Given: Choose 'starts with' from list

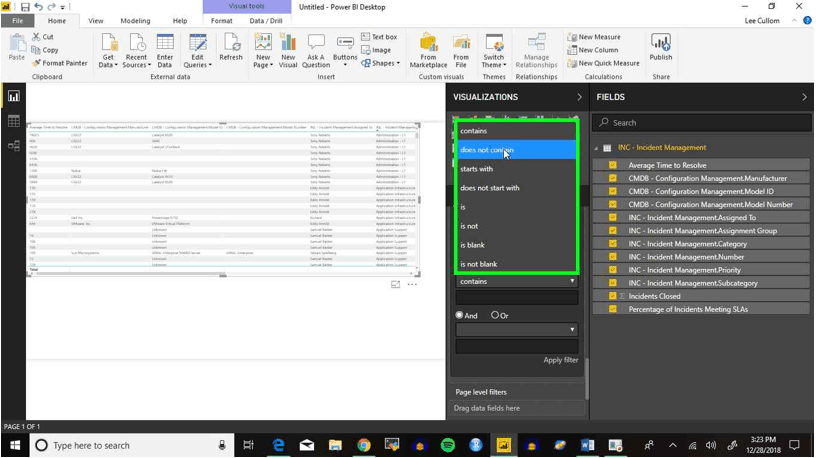Looking at the screenshot, I should [517, 169].
